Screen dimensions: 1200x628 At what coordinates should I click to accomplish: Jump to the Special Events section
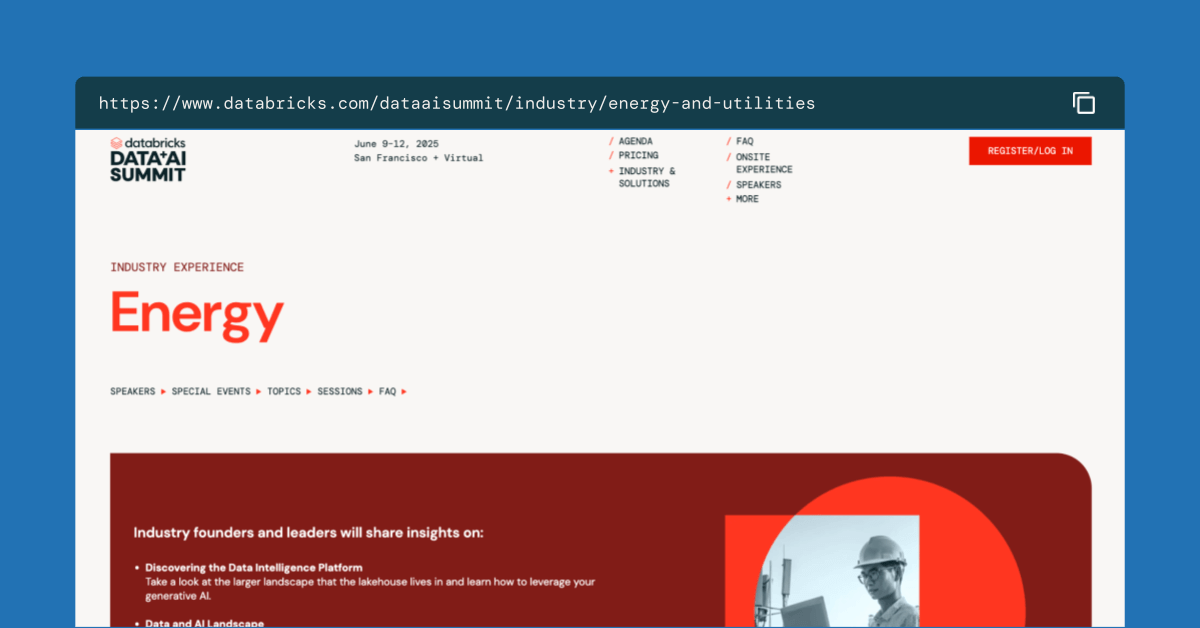(x=211, y=392)
